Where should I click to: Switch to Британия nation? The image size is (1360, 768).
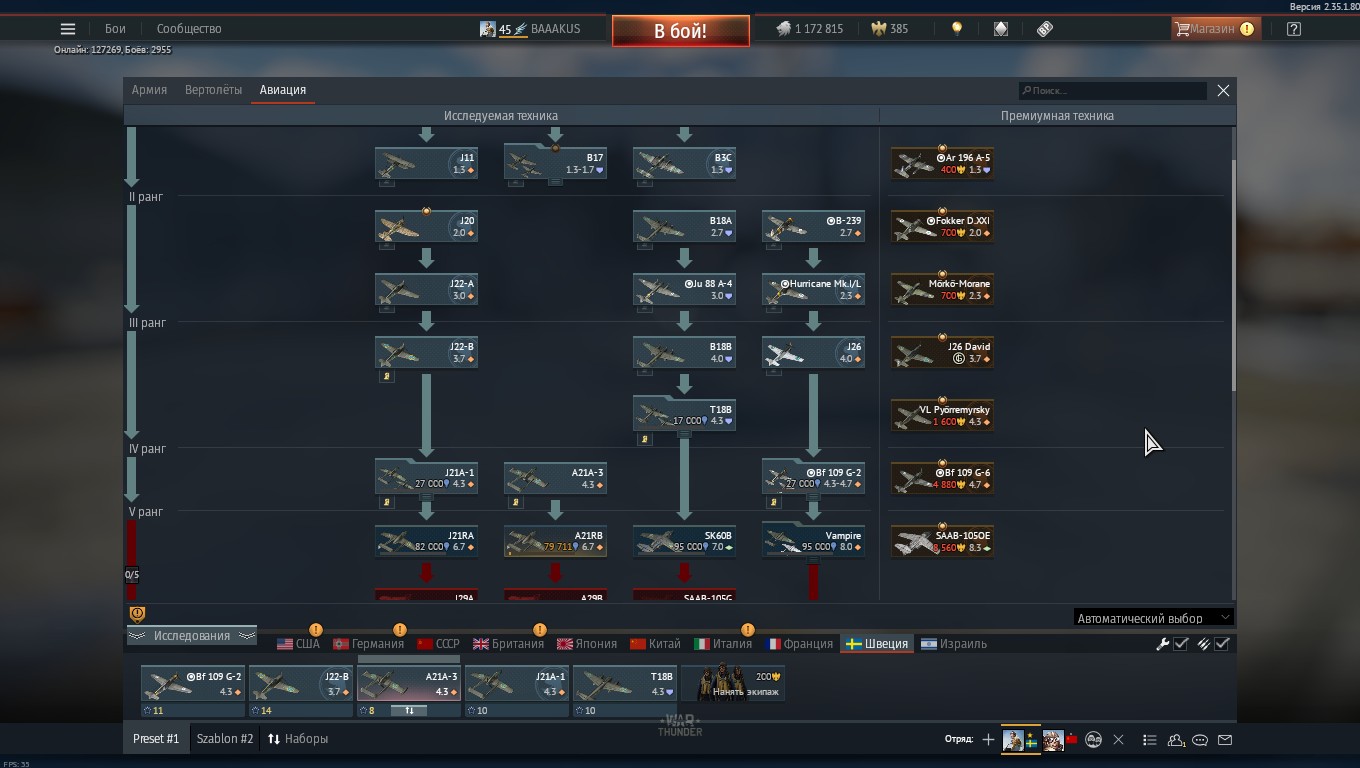508,644
